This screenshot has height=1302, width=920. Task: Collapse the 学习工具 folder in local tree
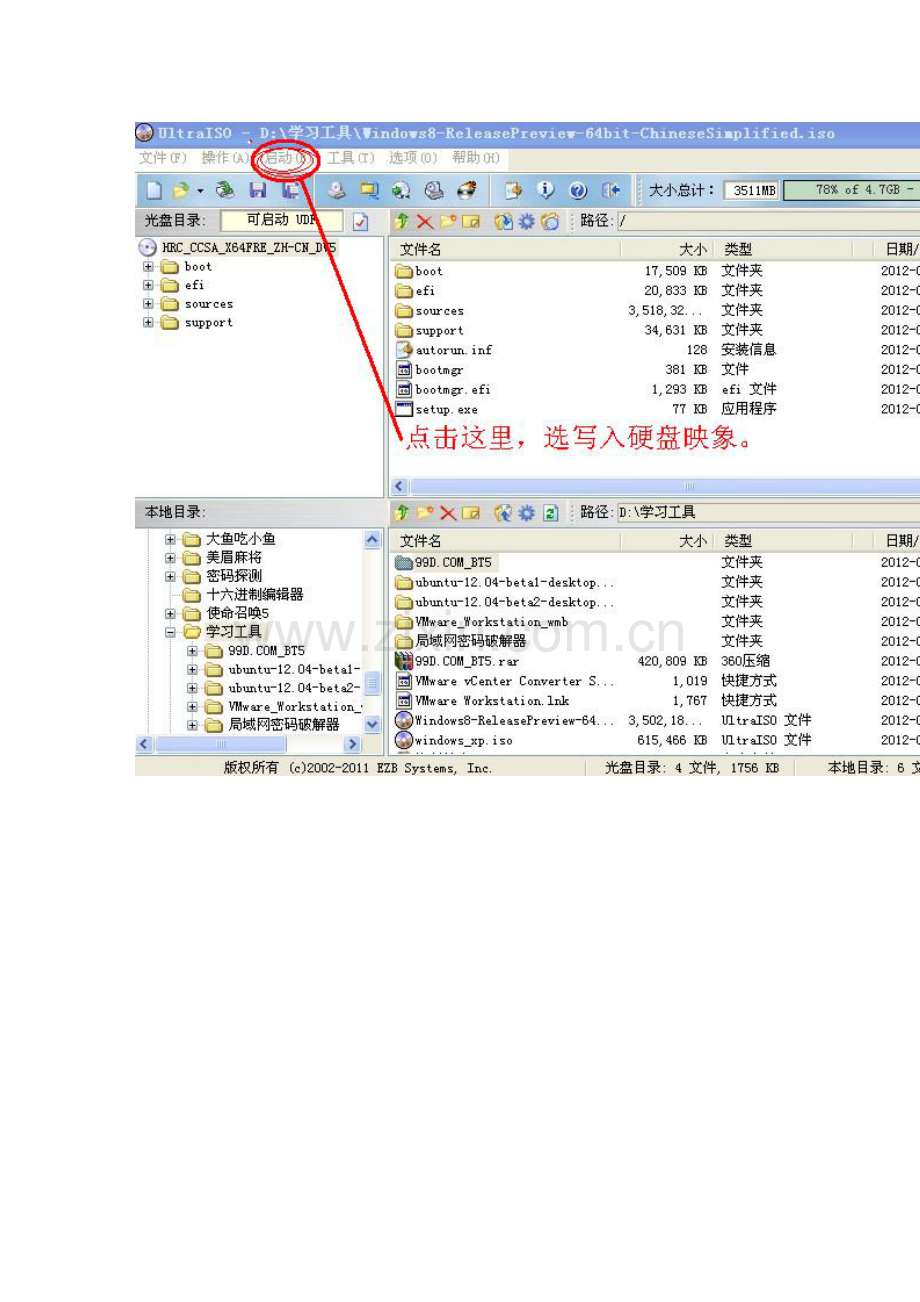170,632
